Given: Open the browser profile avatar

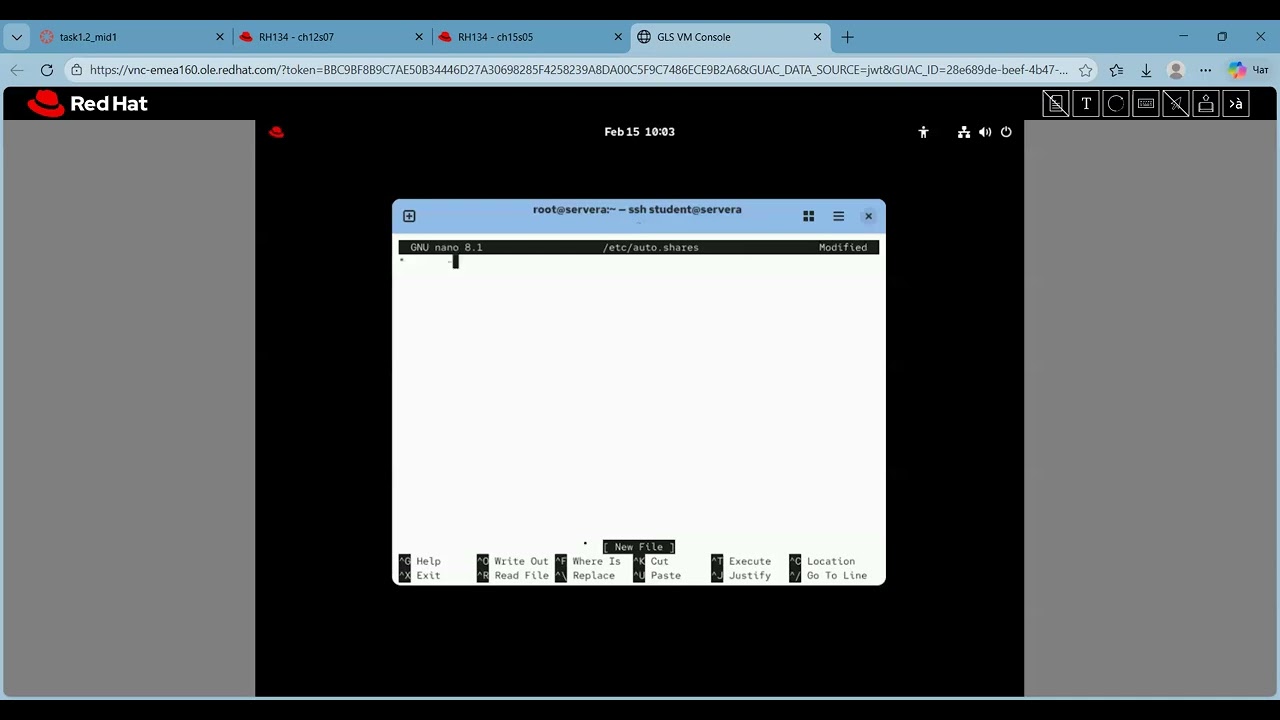Looking at the screenshot, I should (x=1176, y=70).
